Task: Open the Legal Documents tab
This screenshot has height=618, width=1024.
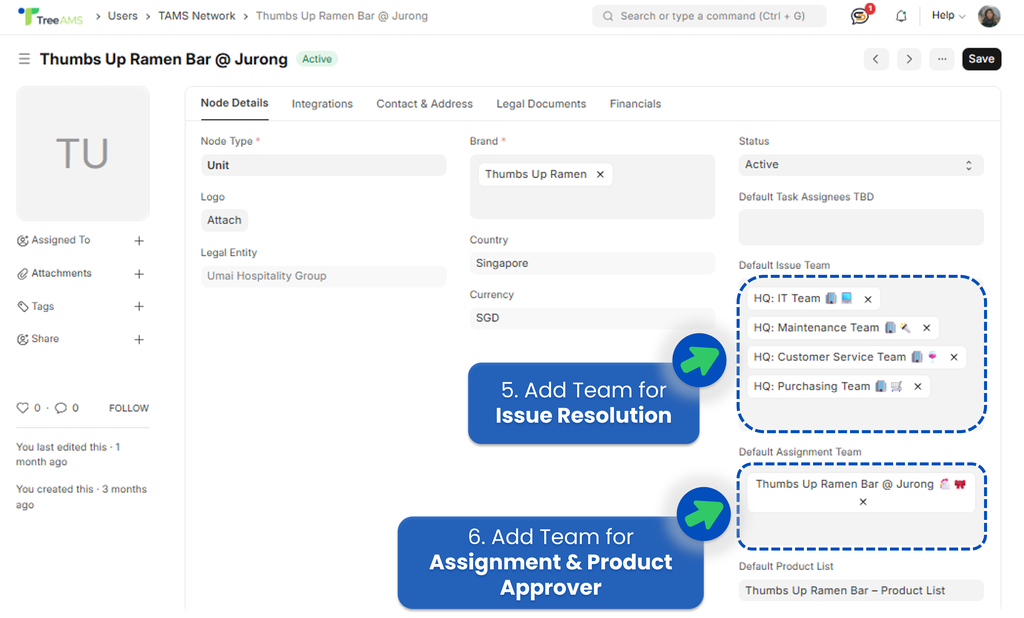Action: [x=541, y=104]
